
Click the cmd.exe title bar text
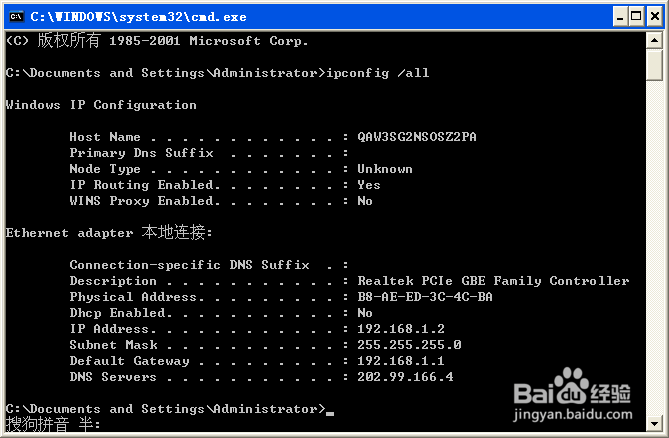138,17
